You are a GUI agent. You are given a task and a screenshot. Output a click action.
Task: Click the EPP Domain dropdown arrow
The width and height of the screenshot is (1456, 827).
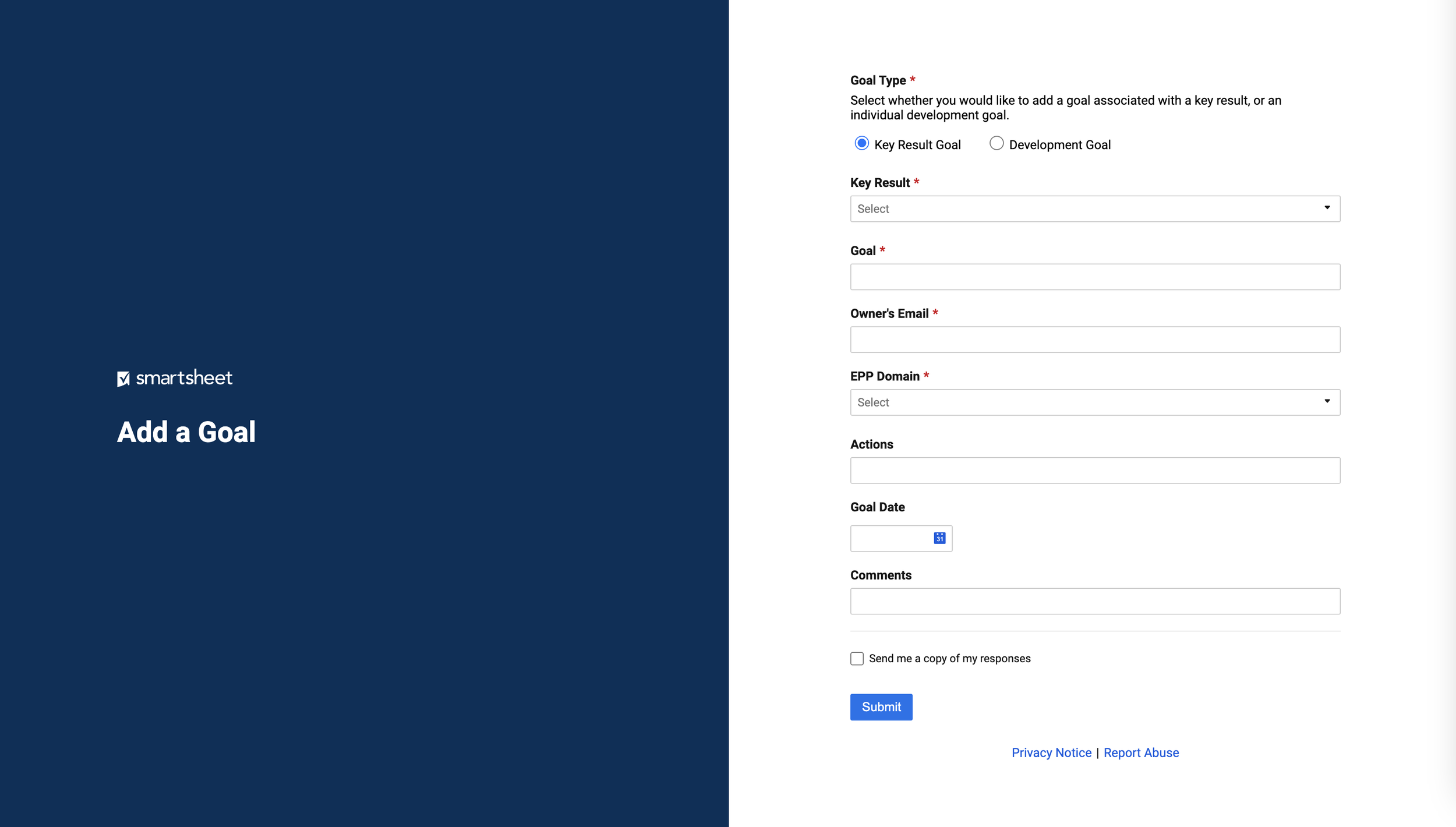pyautogui.click(x=1327, y=401)
